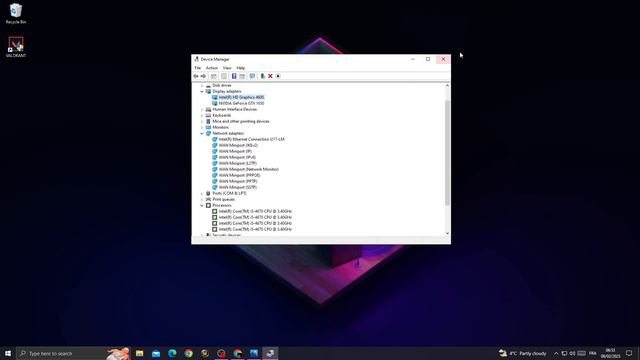Screen dimensions: 640x360
Task: Select Intel(R) HD Graphics 4600 adapter
Action: (241, 98)
